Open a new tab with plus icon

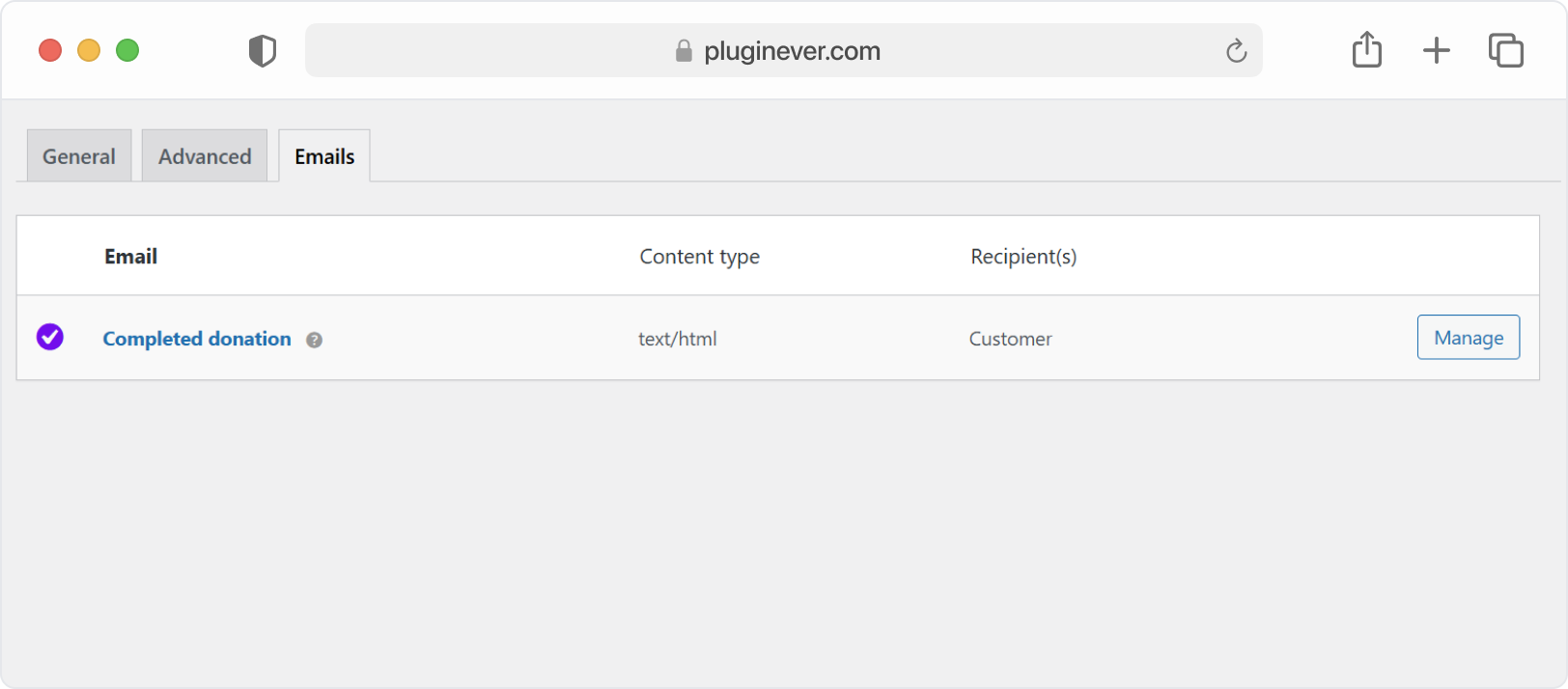click(x=1437, y=50)
